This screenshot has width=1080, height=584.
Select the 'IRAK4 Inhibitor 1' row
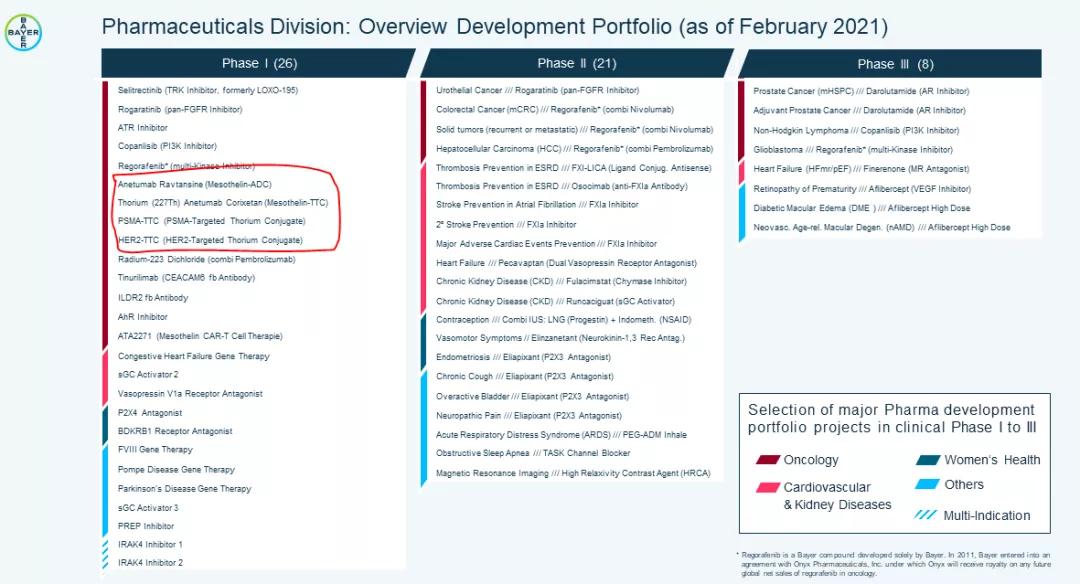(149, 544)
